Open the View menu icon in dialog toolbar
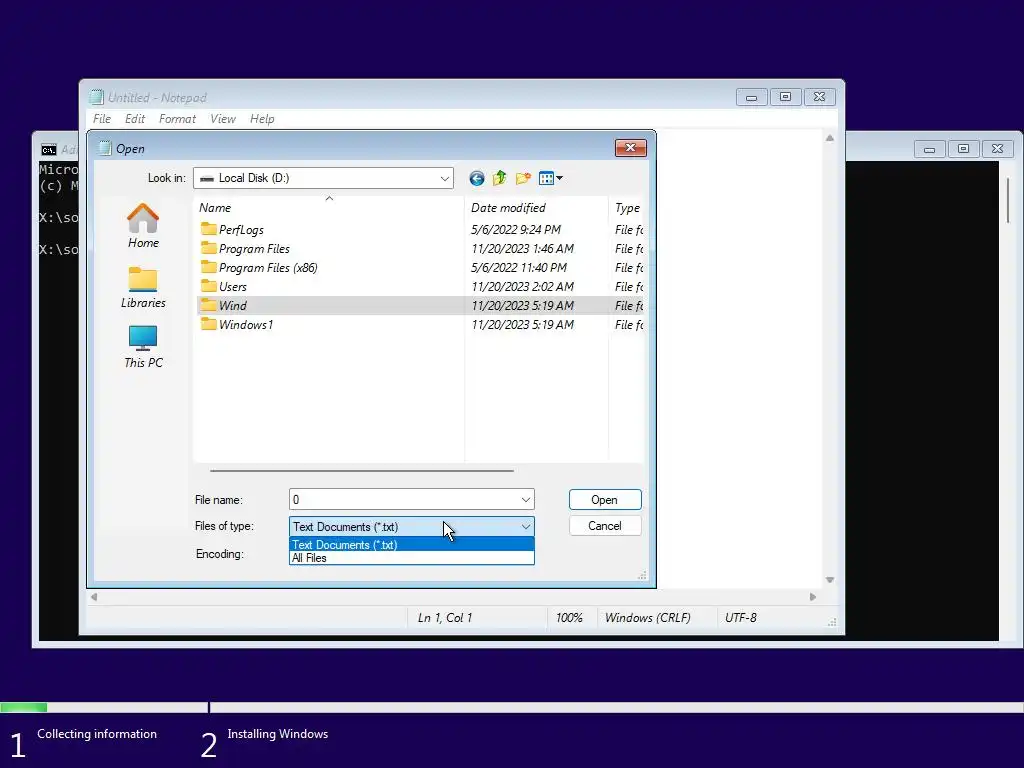The image size is (1024, 768). tap(551, 178)
